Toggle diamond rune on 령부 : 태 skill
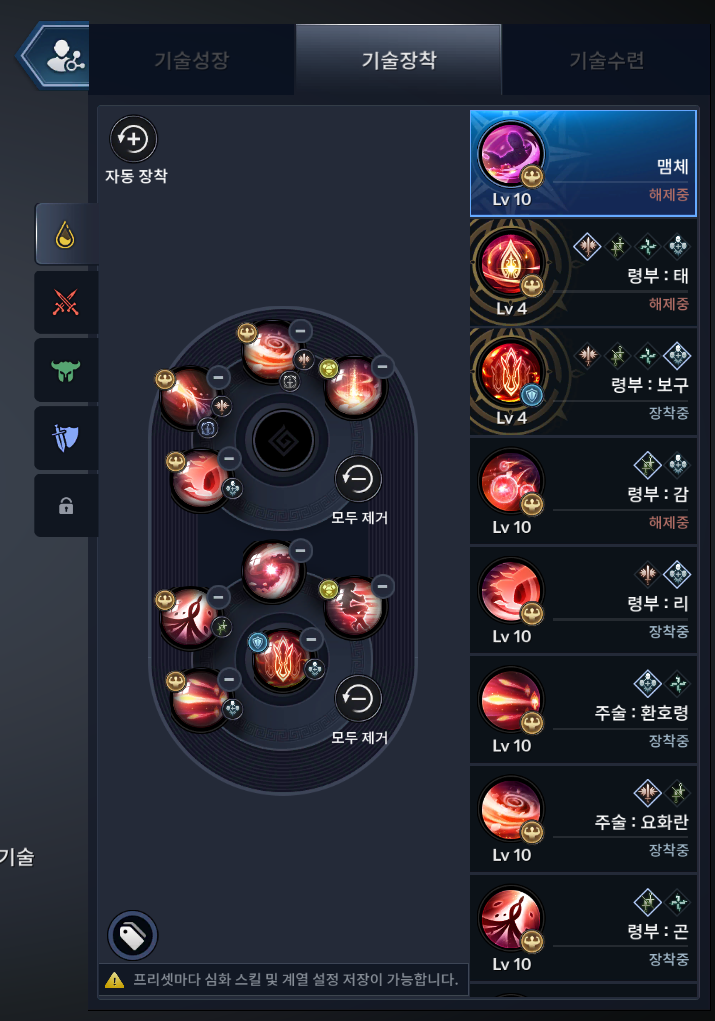Screen dimensions: 715x1021 tap(587, 246)
